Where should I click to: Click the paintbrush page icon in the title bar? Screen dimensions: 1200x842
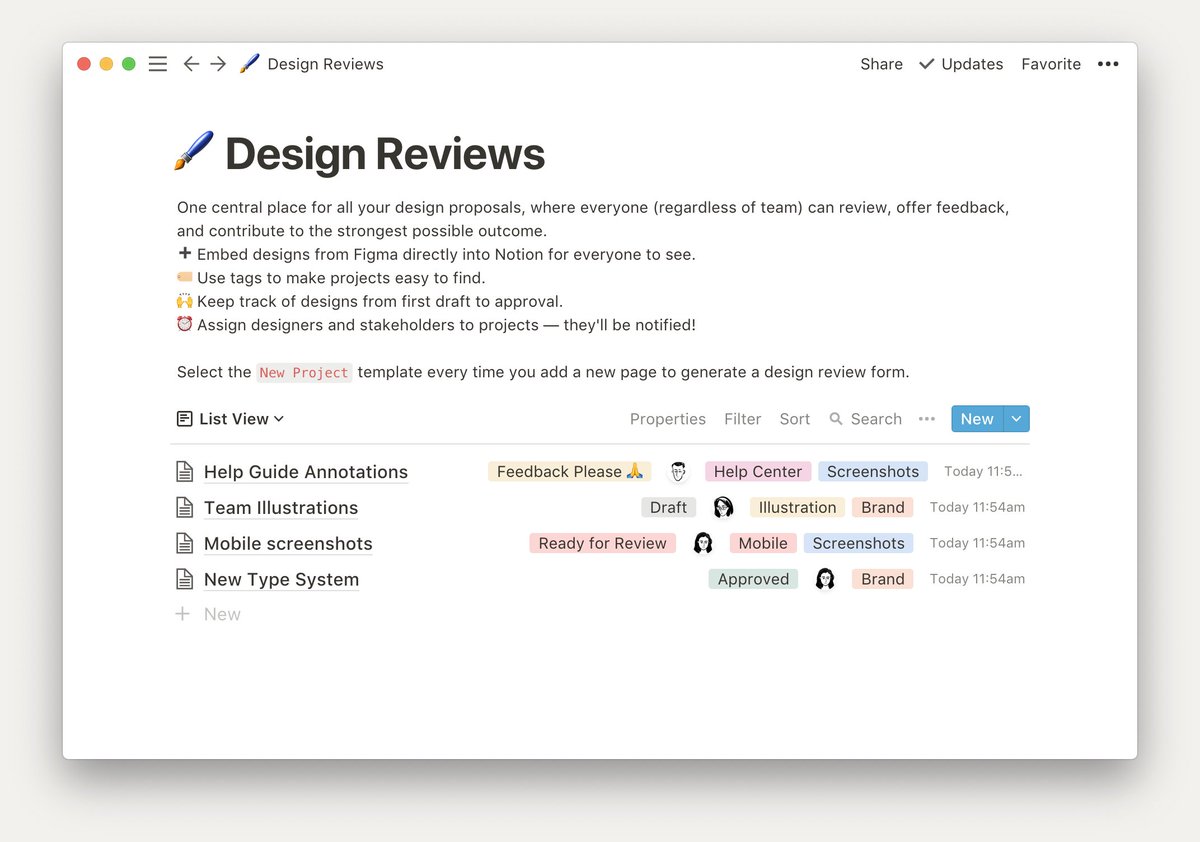point(248,62)
